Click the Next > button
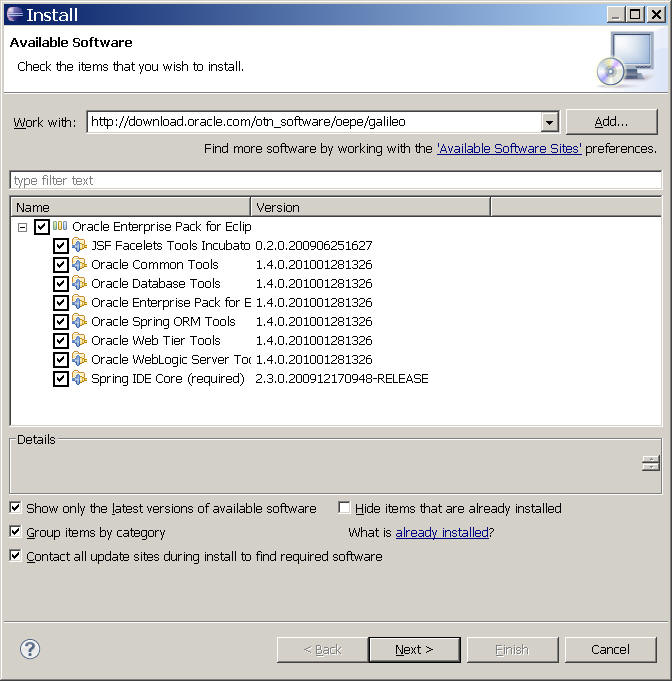The image size is (672, 681). [414, 650]
